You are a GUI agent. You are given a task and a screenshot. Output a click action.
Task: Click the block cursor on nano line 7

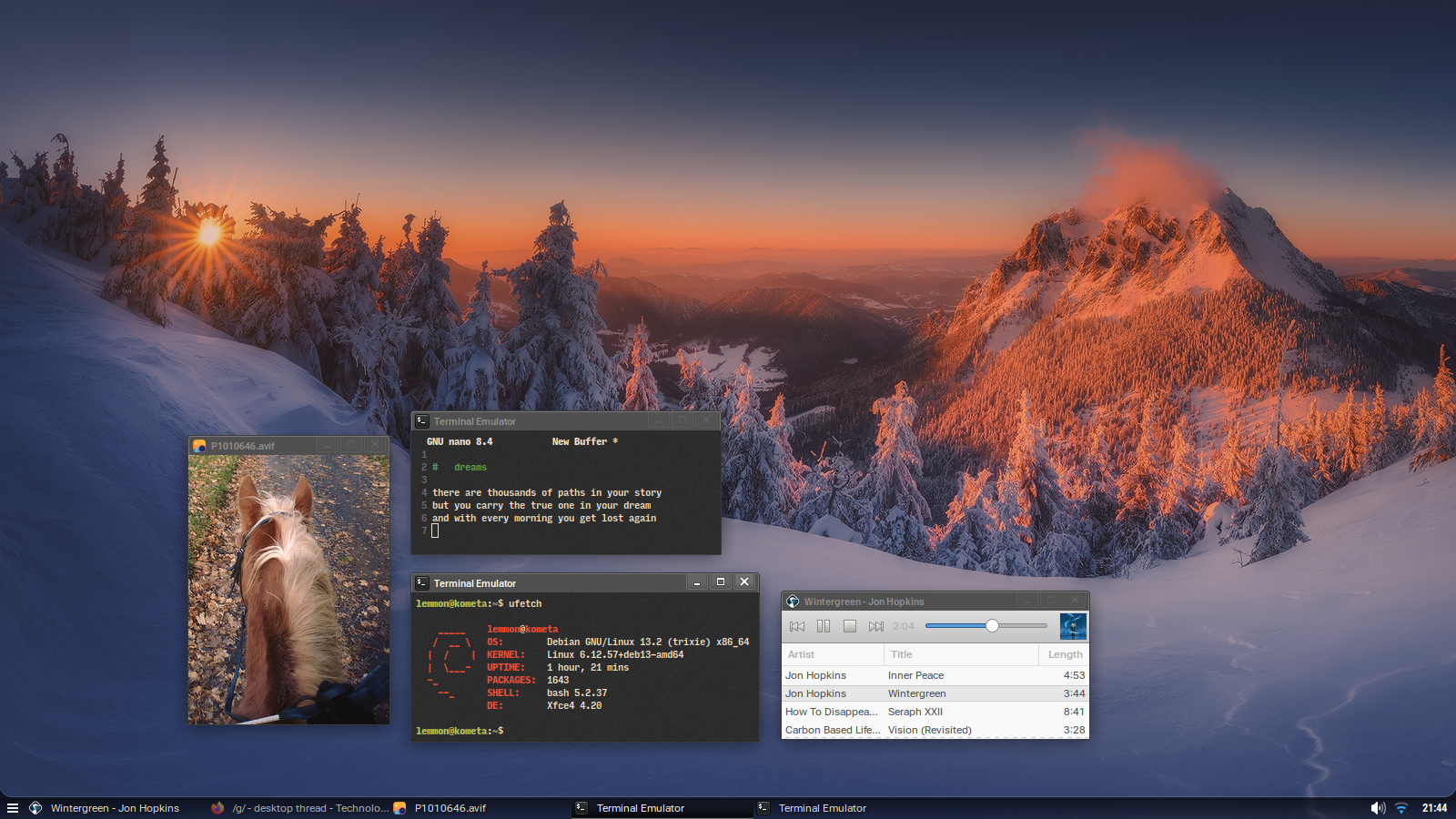click(x=435, y=531)
